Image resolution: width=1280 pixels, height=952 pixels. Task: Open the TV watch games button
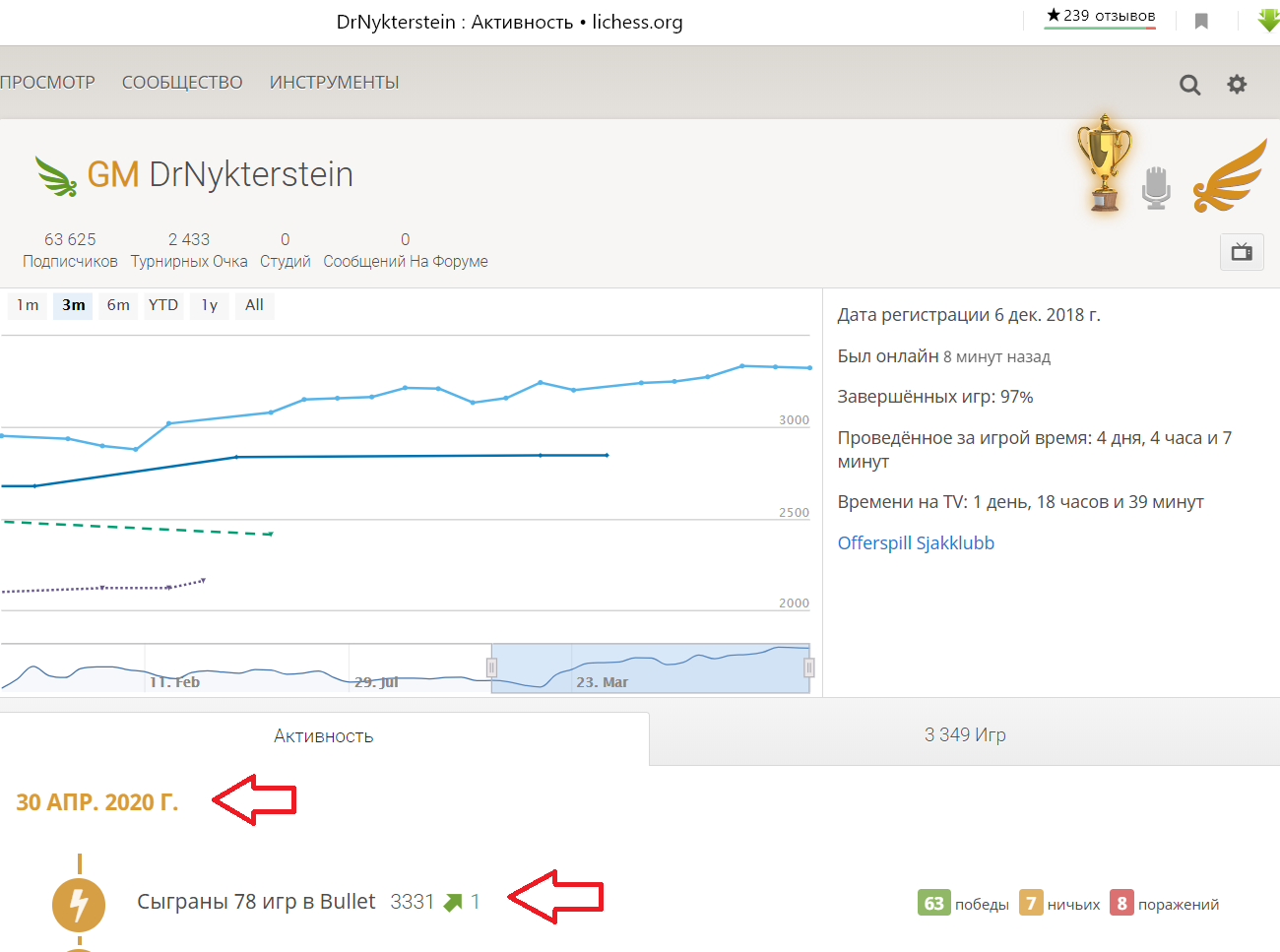[x=1242, y=252]
